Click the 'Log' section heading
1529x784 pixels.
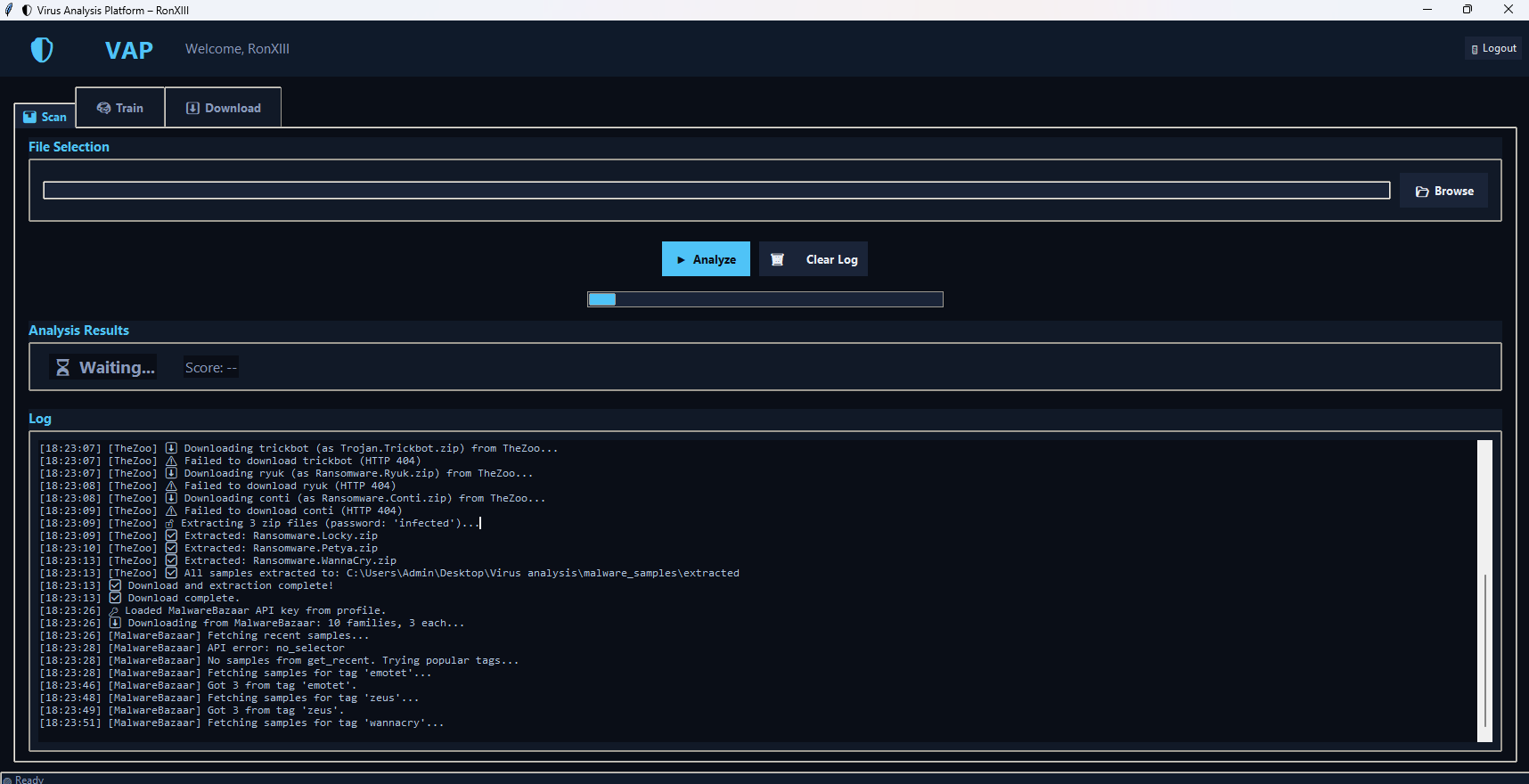point(40,419)
